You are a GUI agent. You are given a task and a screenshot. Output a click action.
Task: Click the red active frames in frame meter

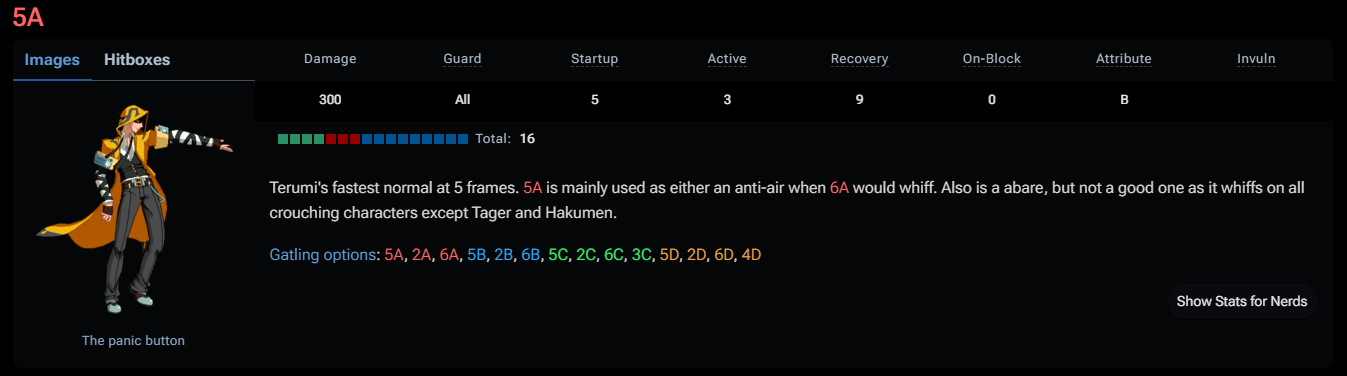click(343, 139)
